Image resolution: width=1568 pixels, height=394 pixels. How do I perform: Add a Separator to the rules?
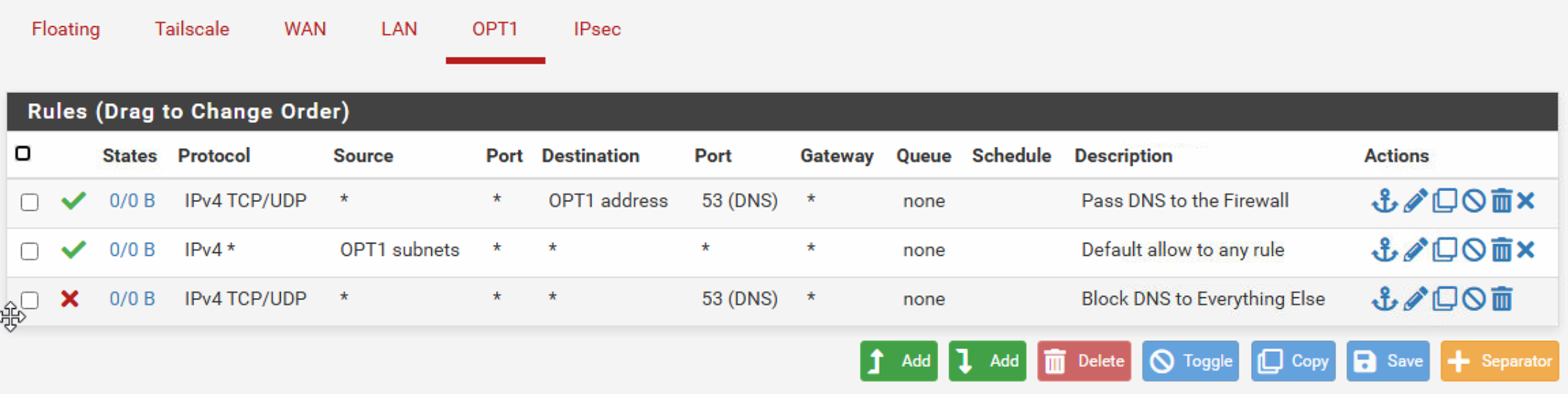(x=1500, y=361)
